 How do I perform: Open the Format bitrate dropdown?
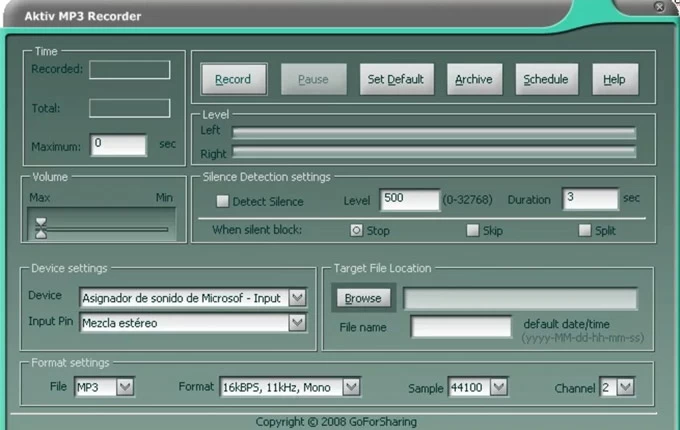[351, 387]
